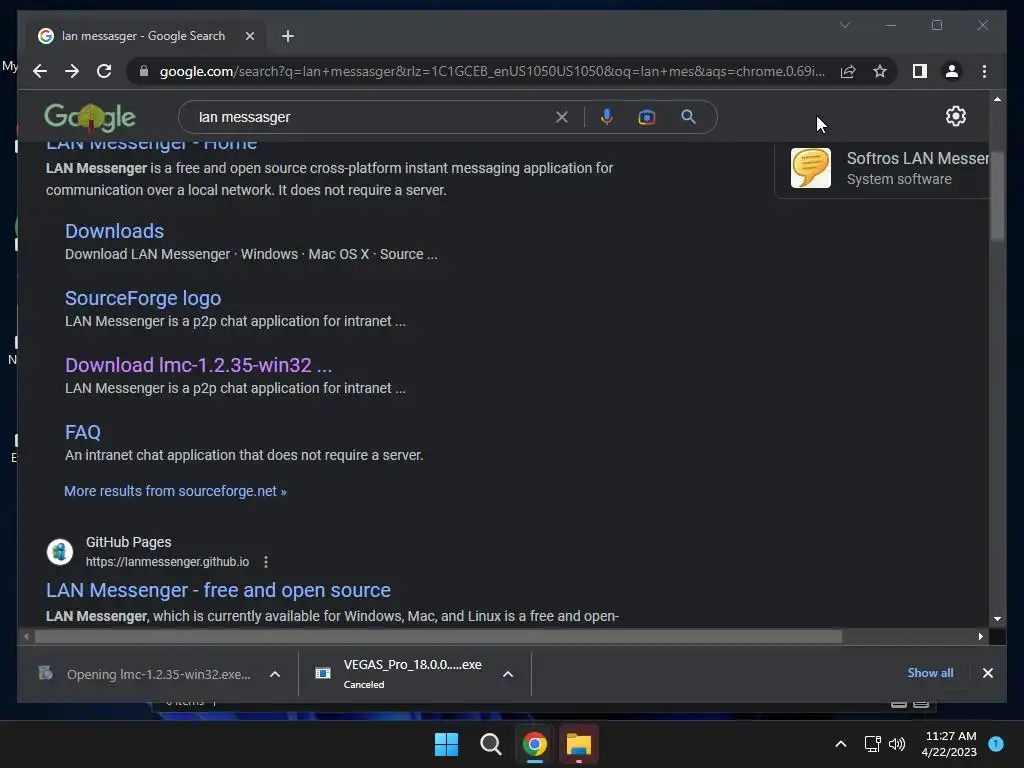Show all downloads
The width and height of the screenshot is (1024, 768).
(930, 673)
